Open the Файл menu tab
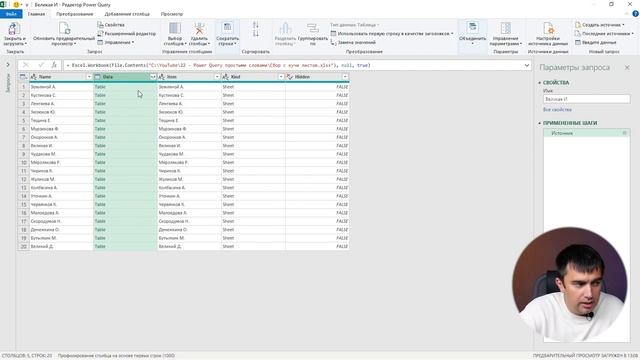The height and width of the screenshot is (360, 640). pyautogui.click(x=11, y=14)
